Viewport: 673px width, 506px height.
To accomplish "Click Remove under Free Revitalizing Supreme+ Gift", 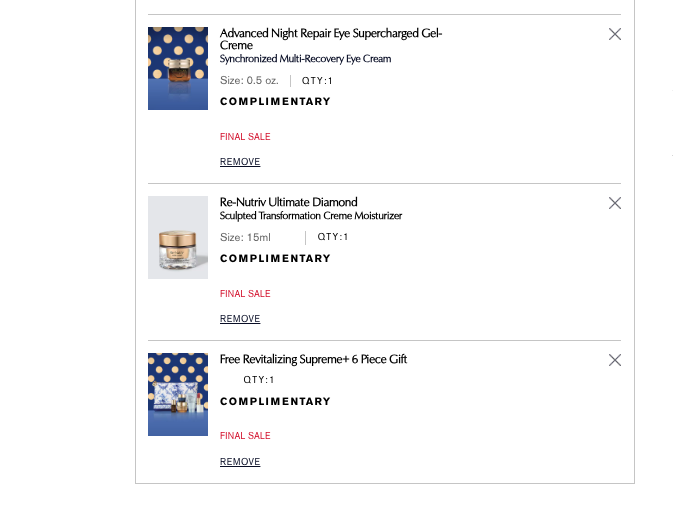I will click(x=240, y=462).
